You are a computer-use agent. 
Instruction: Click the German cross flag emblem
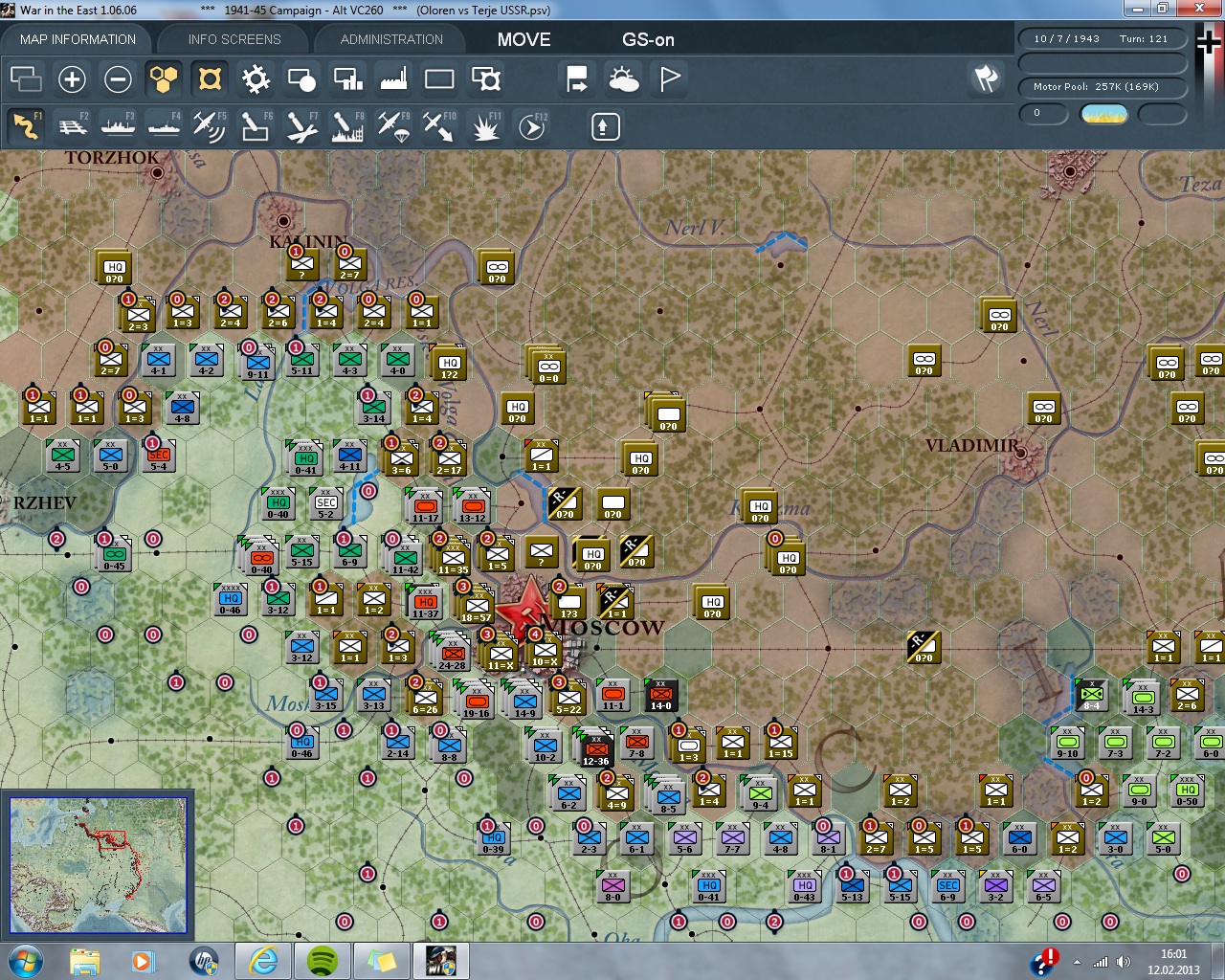(1210, 44)
